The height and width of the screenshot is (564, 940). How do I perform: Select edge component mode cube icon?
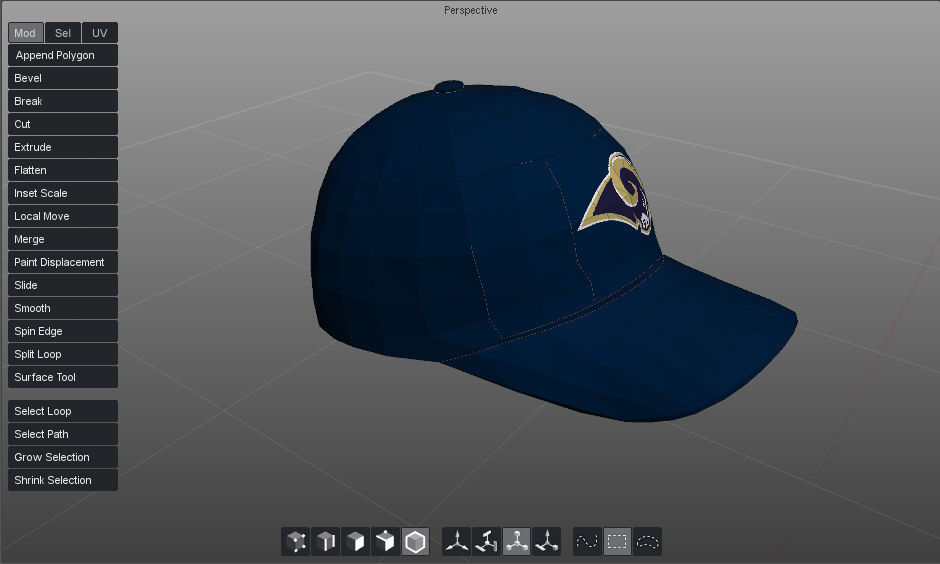pos(326,541)
